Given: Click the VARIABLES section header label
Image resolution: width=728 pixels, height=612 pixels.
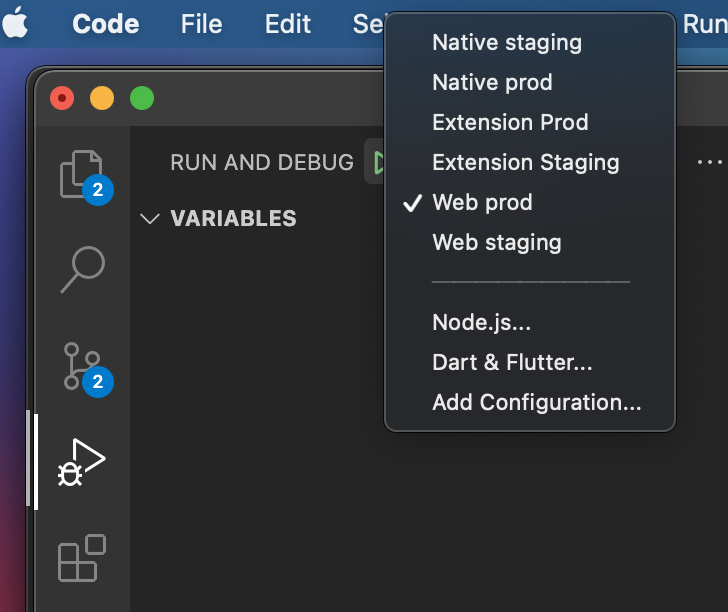Looking at the screenshot, I should coord(233,218).
